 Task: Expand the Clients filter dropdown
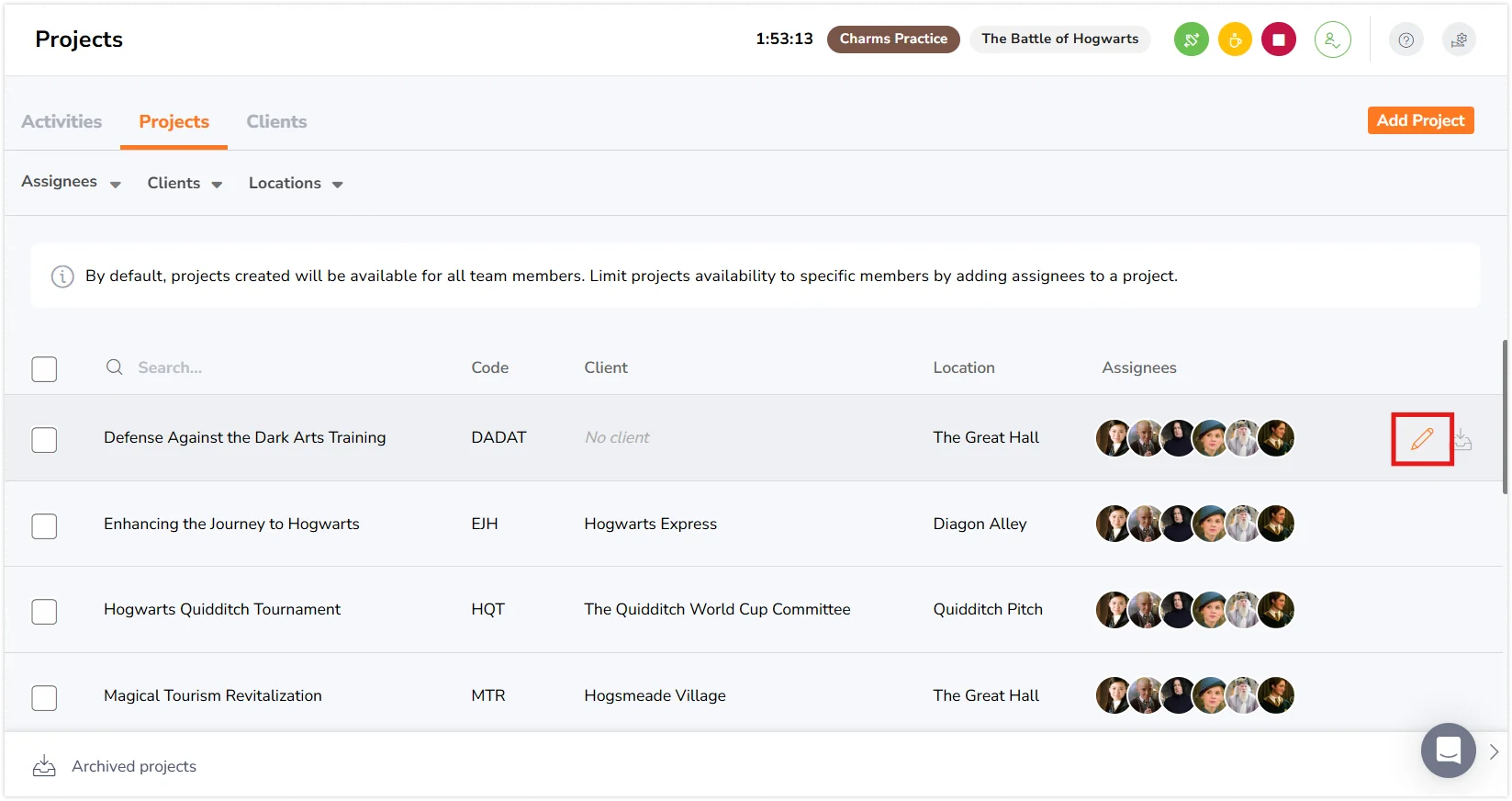(x=185, y=183)
